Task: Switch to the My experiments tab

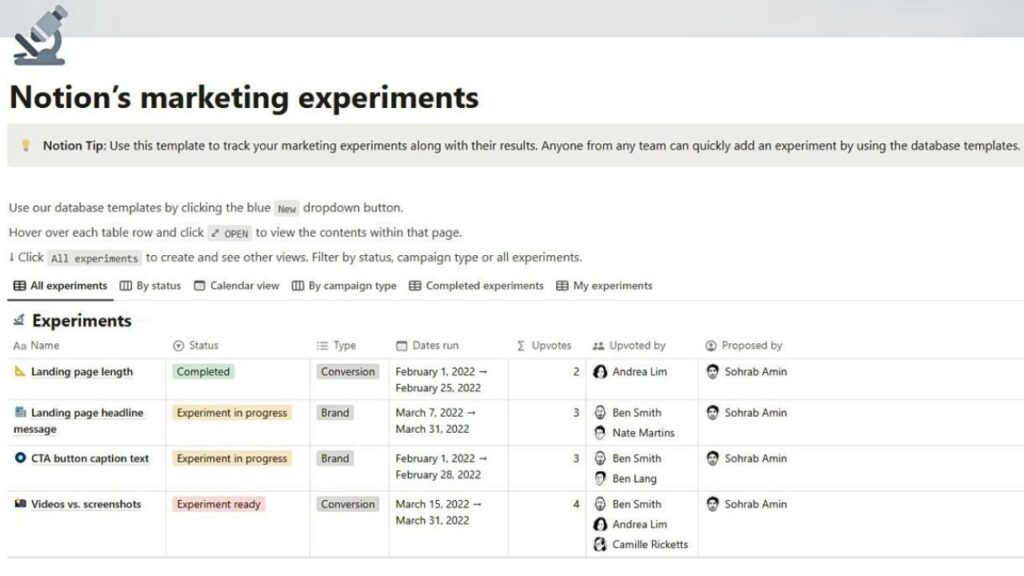Action: point(607,285)
